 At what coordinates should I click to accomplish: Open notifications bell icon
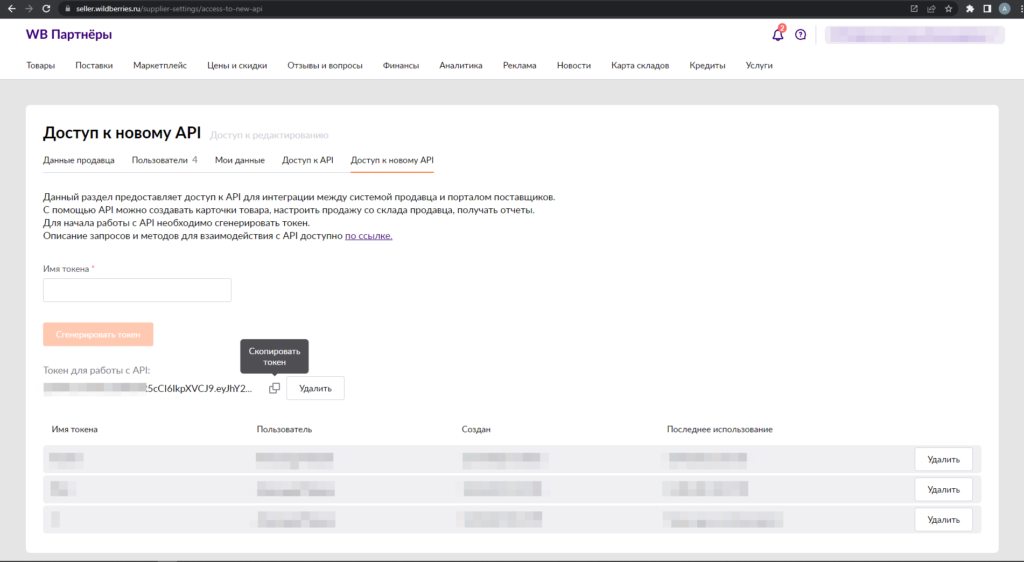click(x=778, y=35)
